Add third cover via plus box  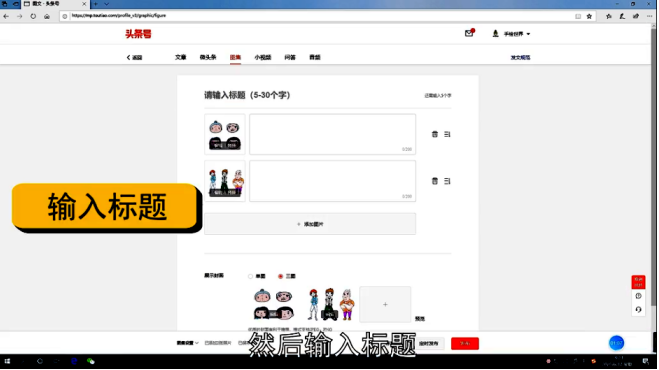(385, 304)
